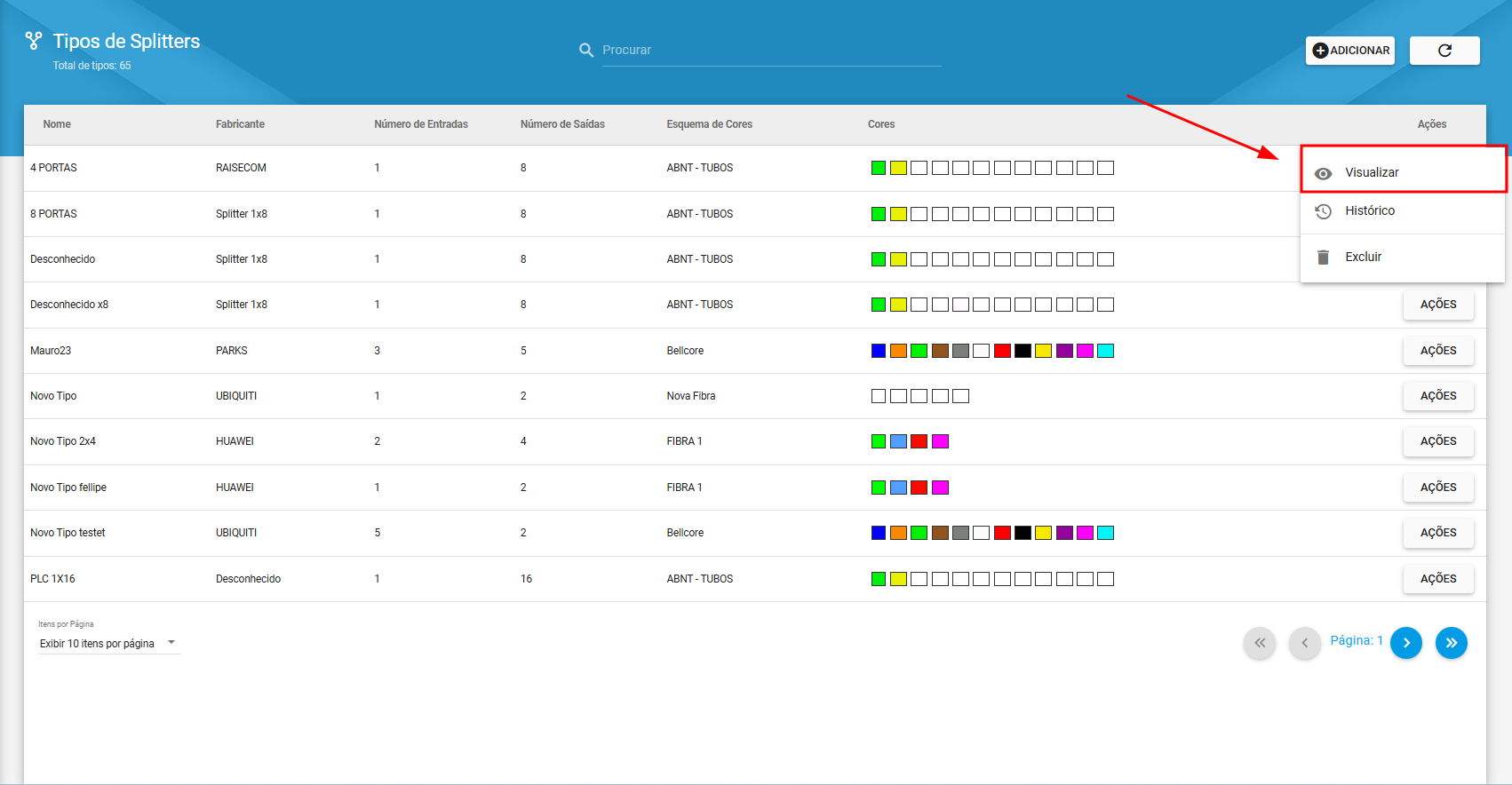Click the blue swatch in Mauro23 row
Viewport: 1512px width, 785px height.
[879, 351]
